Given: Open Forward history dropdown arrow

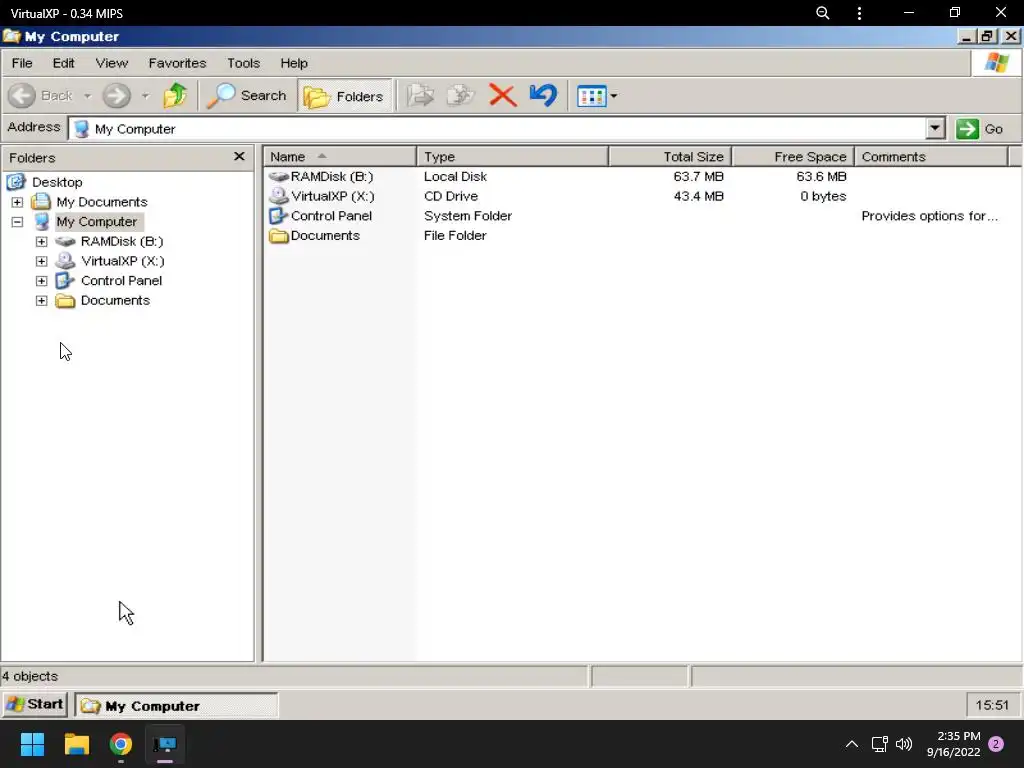Looking at the screenshot, I should point(145,96).
